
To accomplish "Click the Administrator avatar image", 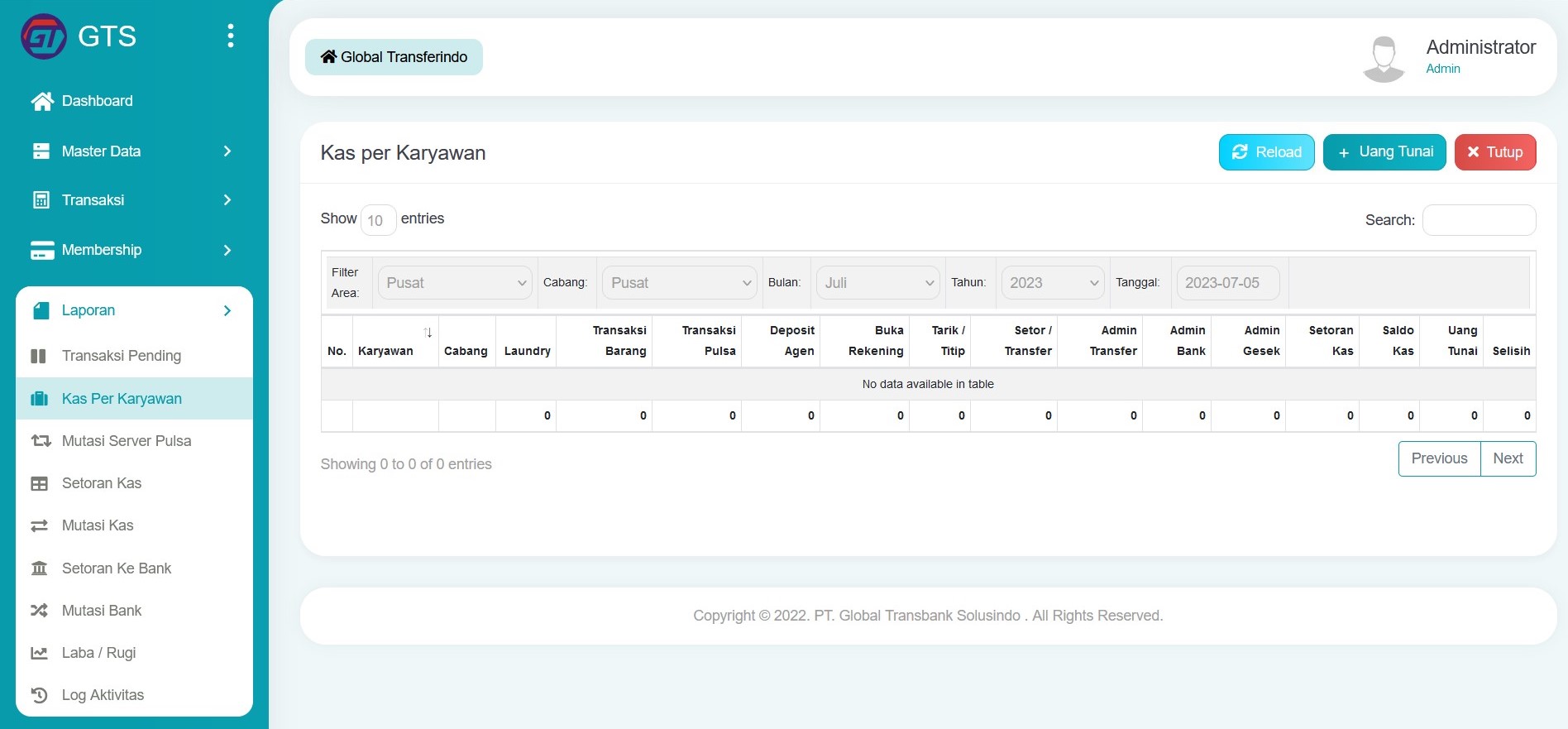I will click(x=1384, y=59).
